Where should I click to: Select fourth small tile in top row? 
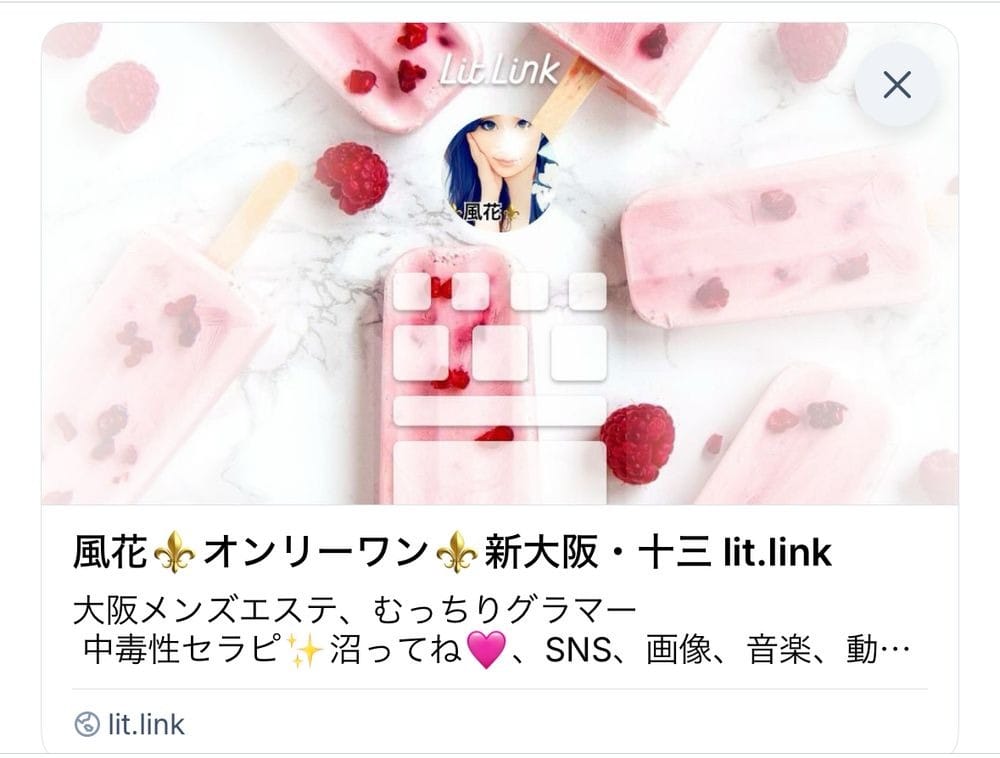[587, 291]
